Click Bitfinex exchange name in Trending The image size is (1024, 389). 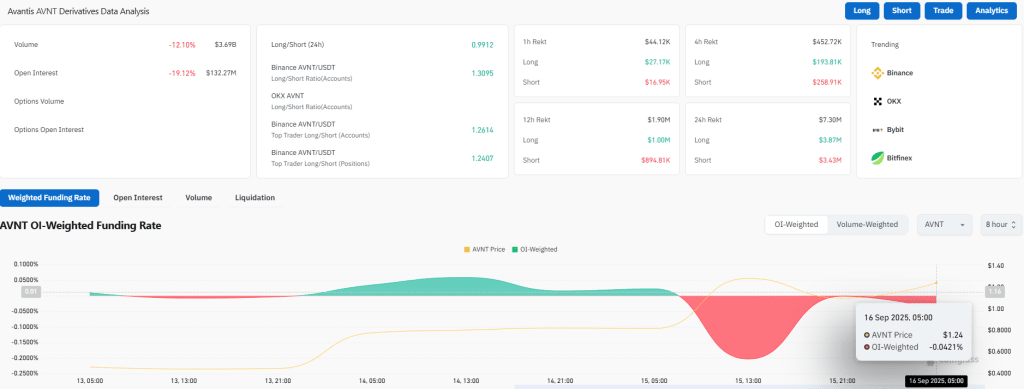pyautogui.click(x=899, y=158)
